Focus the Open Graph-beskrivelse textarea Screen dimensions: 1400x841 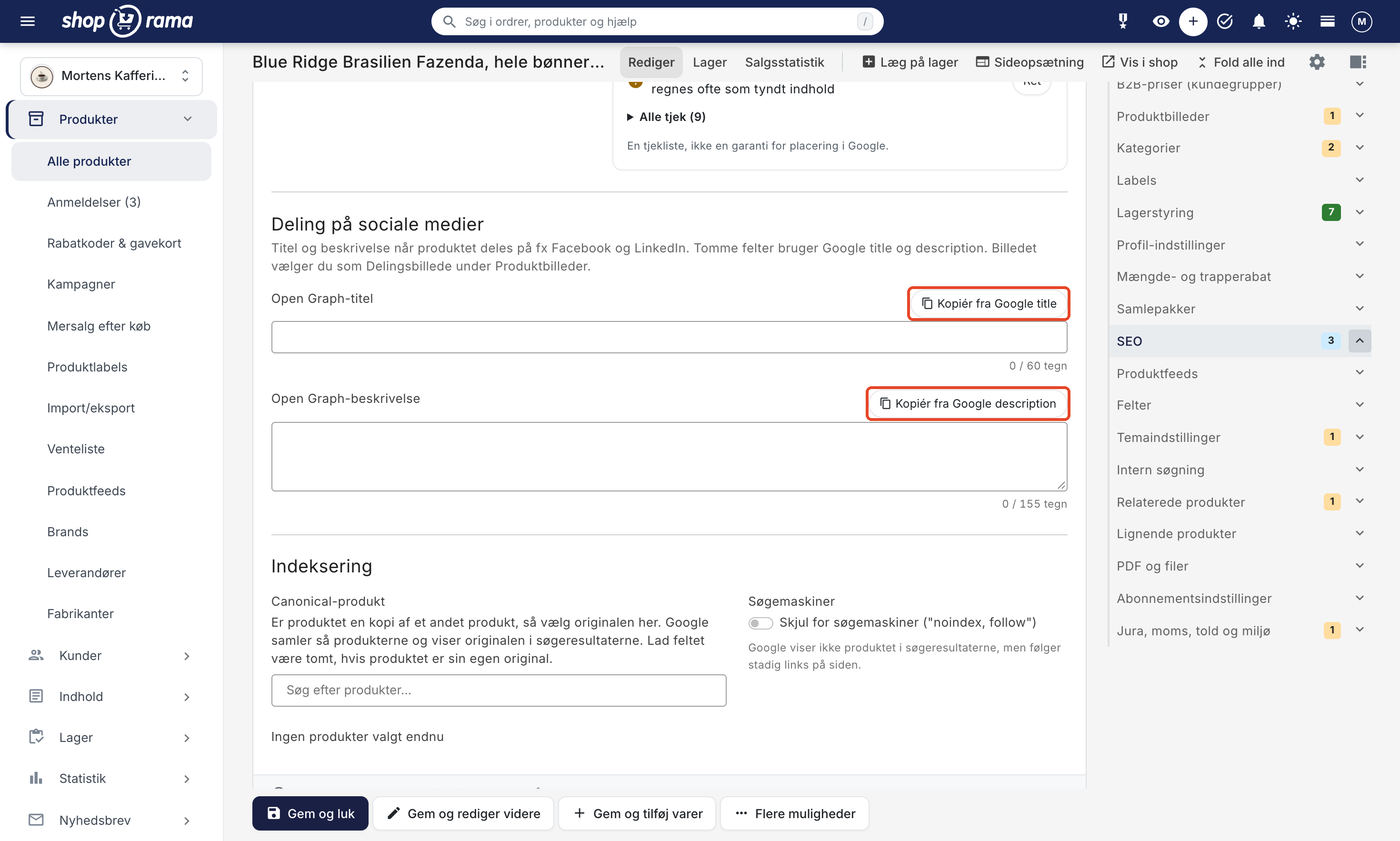(x=669, y=457)
